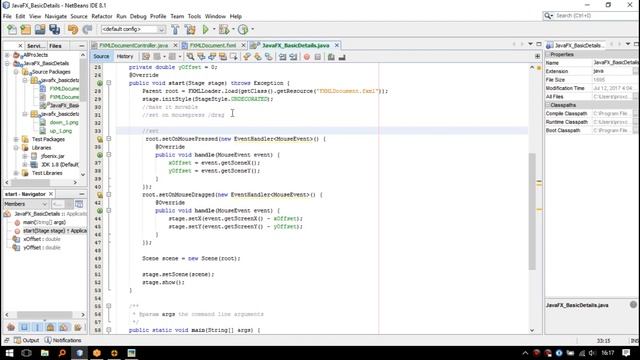Click the Previous Bookmark icon
Image resolution: width=640 pixels, height=360 pixels.
click(x=247, y=57)
